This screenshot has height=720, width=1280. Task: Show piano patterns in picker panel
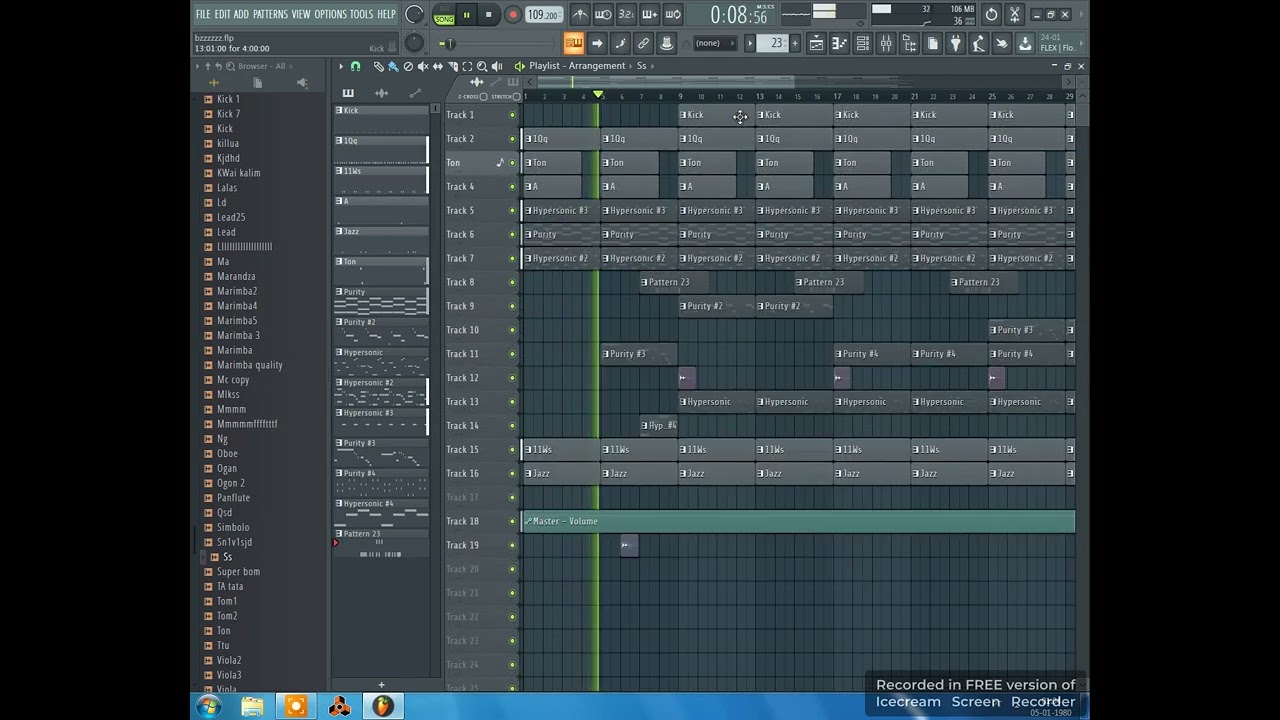coord(348,93)
